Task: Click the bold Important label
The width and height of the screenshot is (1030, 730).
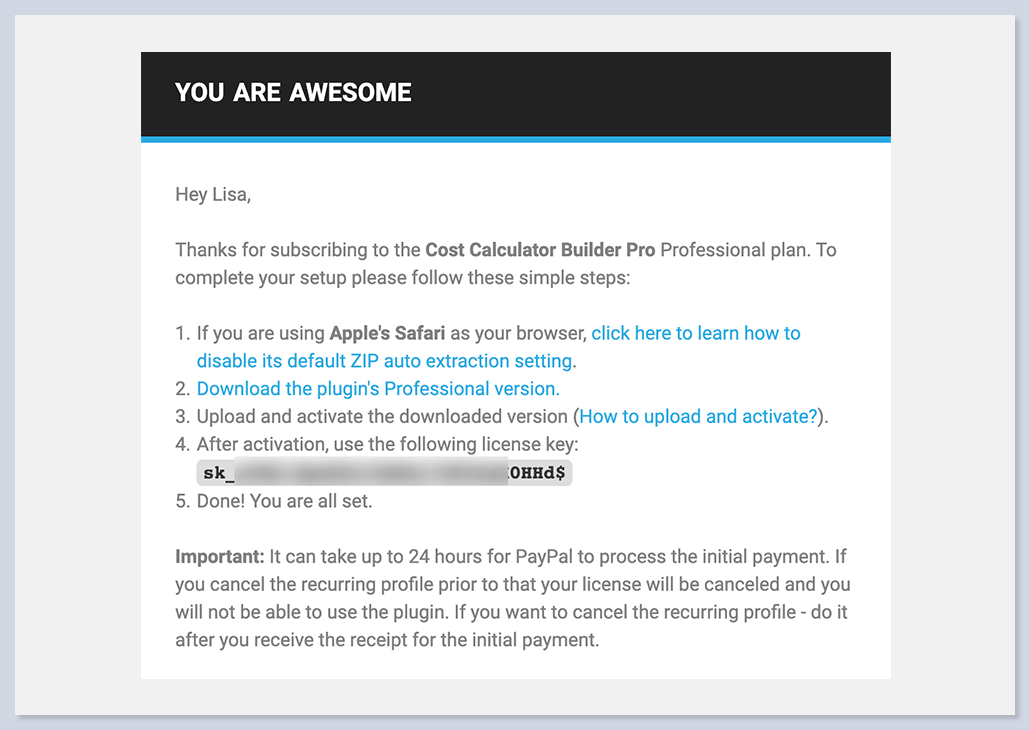Action: [220, 557]
